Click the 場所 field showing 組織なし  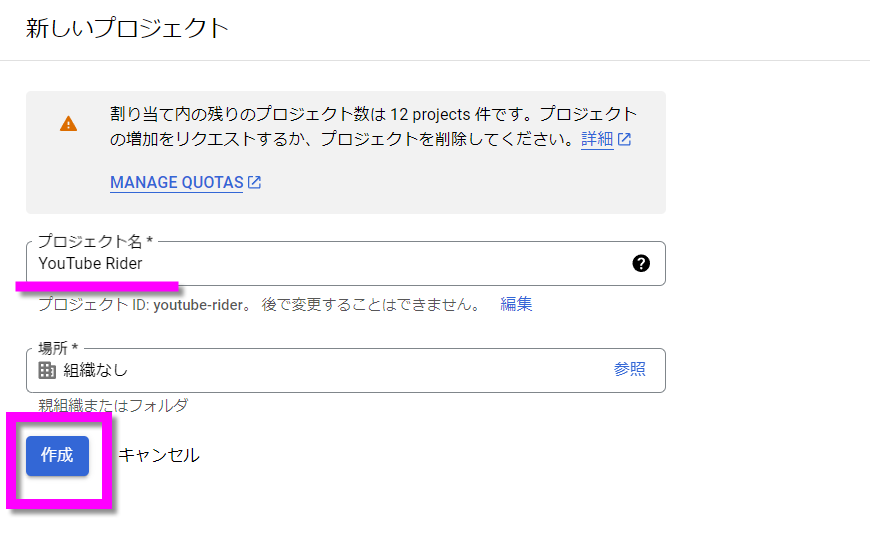(x=346, y=370)
